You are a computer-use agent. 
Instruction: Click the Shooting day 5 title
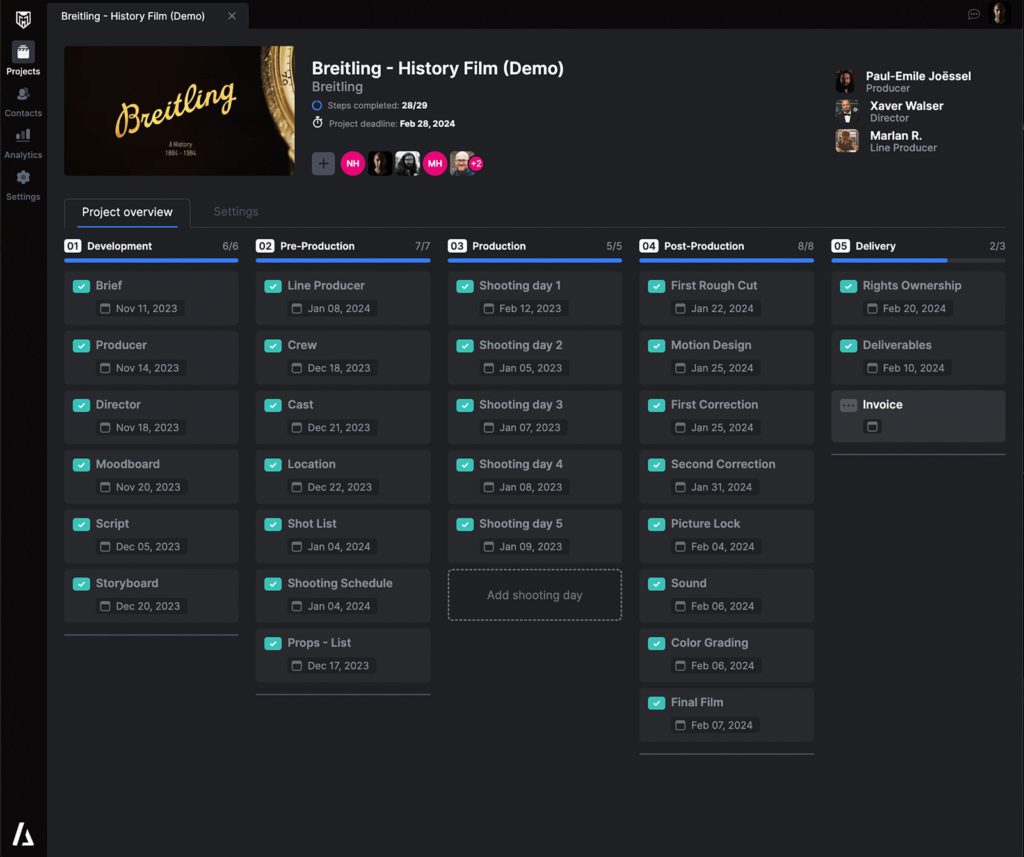pos(520,524)
